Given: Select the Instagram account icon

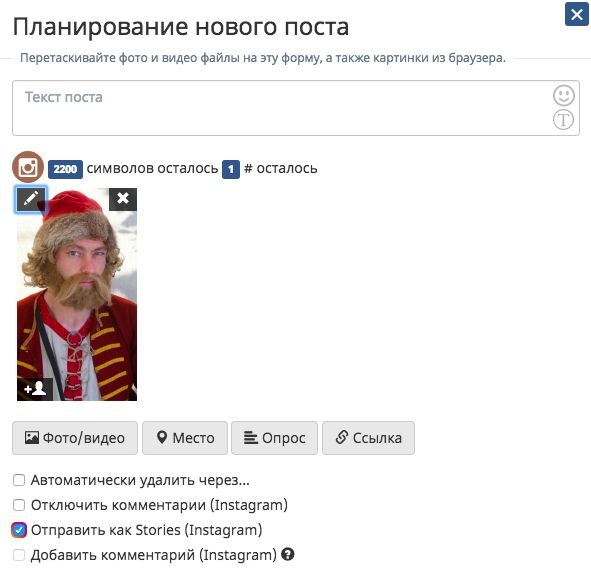Looking at the screenshot, I should pos(28,167).
